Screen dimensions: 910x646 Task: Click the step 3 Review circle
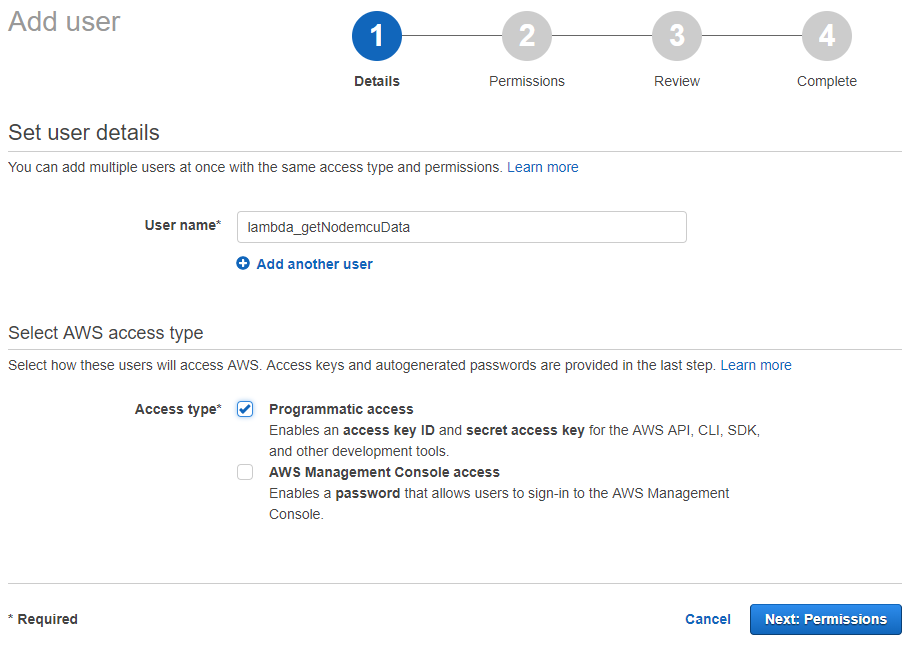click(x=677, y=36)
